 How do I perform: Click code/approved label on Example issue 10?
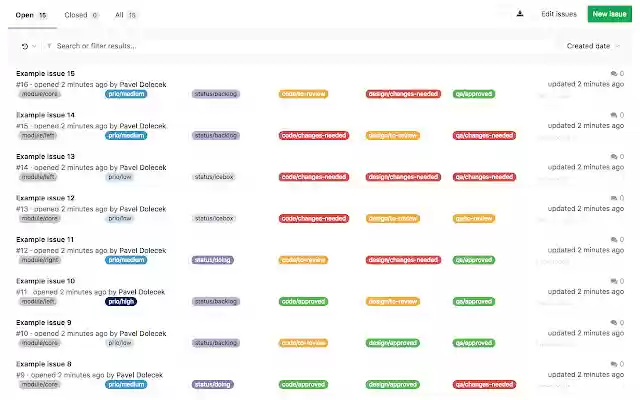click(x=303, y=302)
